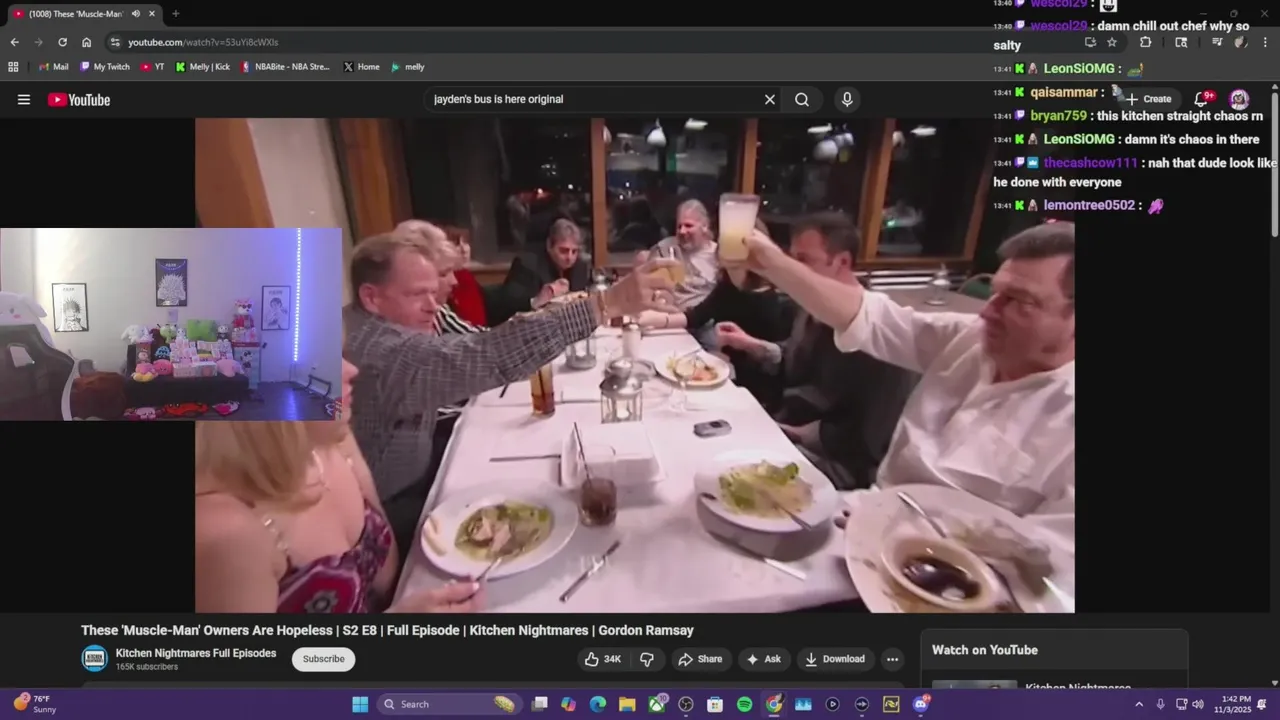Open File Explorer from the taskbar
Viewport: 1280px width, 720px height.
tap(627, 704)
